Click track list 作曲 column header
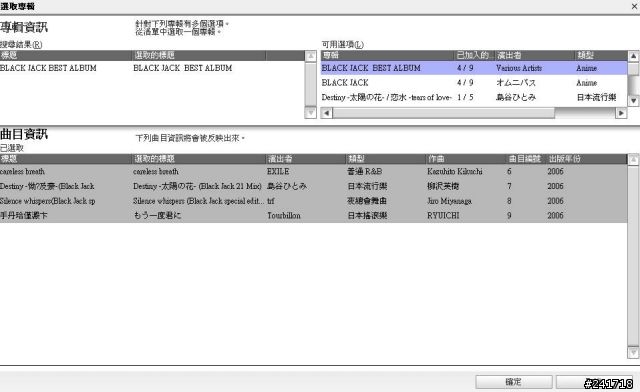640x392 pixels. [x=466, y=159]
